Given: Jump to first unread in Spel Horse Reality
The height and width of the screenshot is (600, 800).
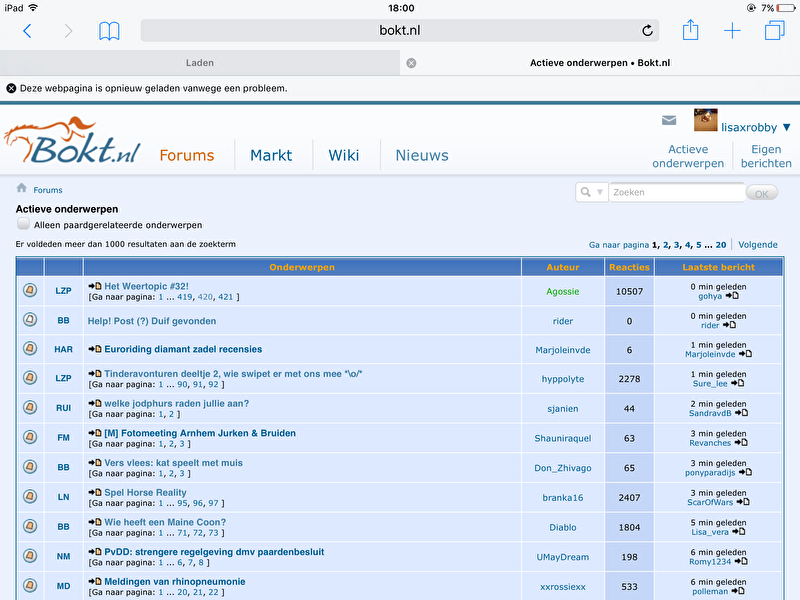Looking at the screenshot, I should [95, 492].
